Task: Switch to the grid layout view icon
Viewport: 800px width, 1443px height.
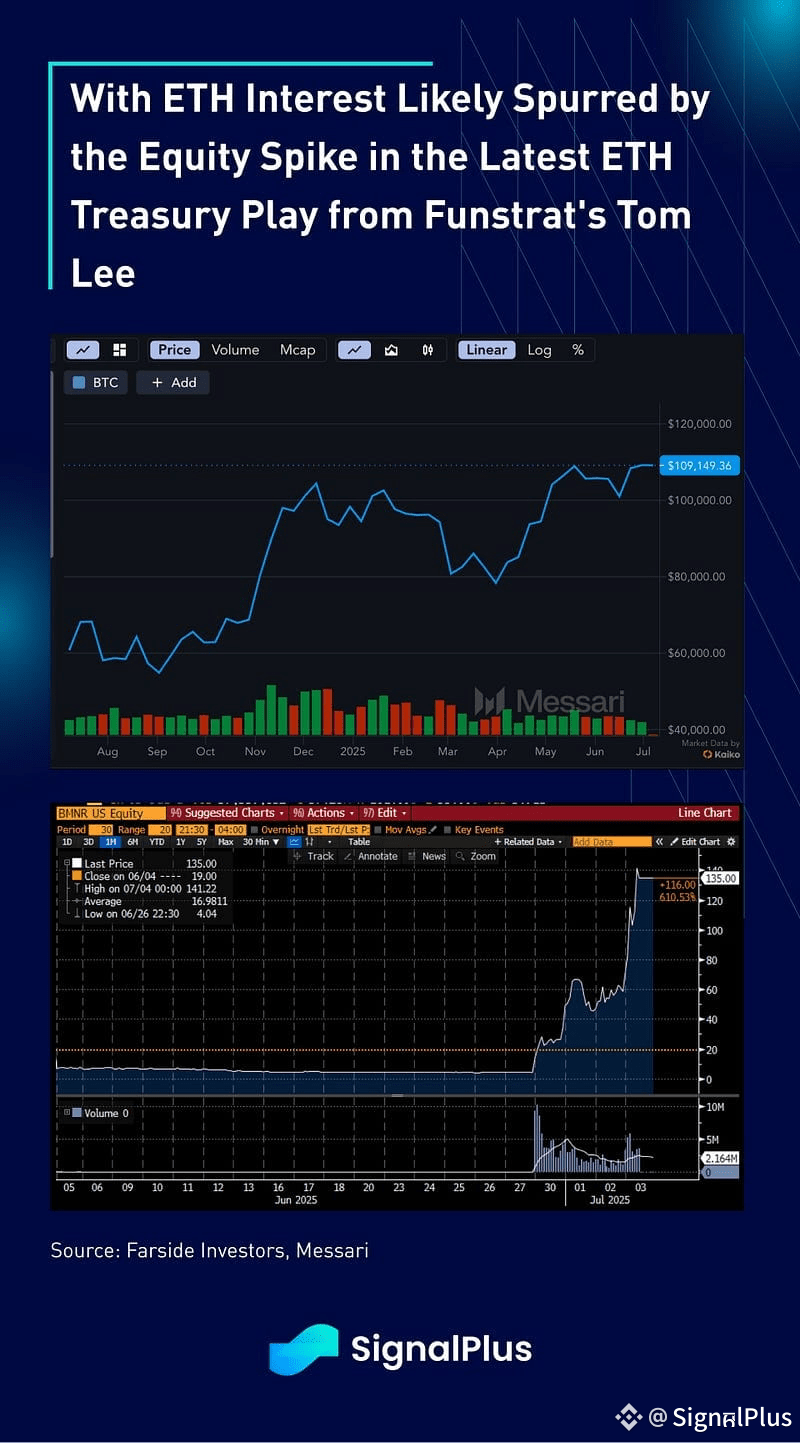Action: click(x=119, y=350)
